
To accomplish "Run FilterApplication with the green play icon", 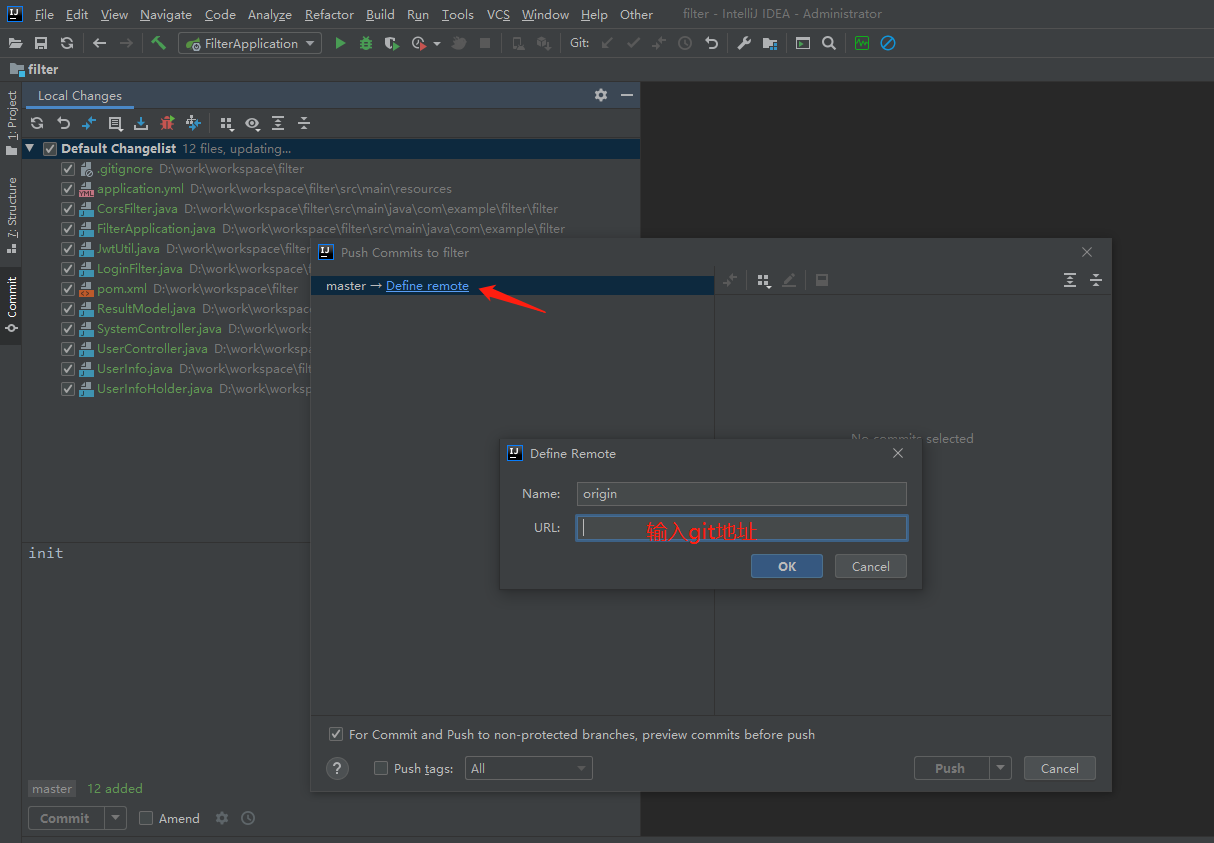I will [x=340, y=43].
